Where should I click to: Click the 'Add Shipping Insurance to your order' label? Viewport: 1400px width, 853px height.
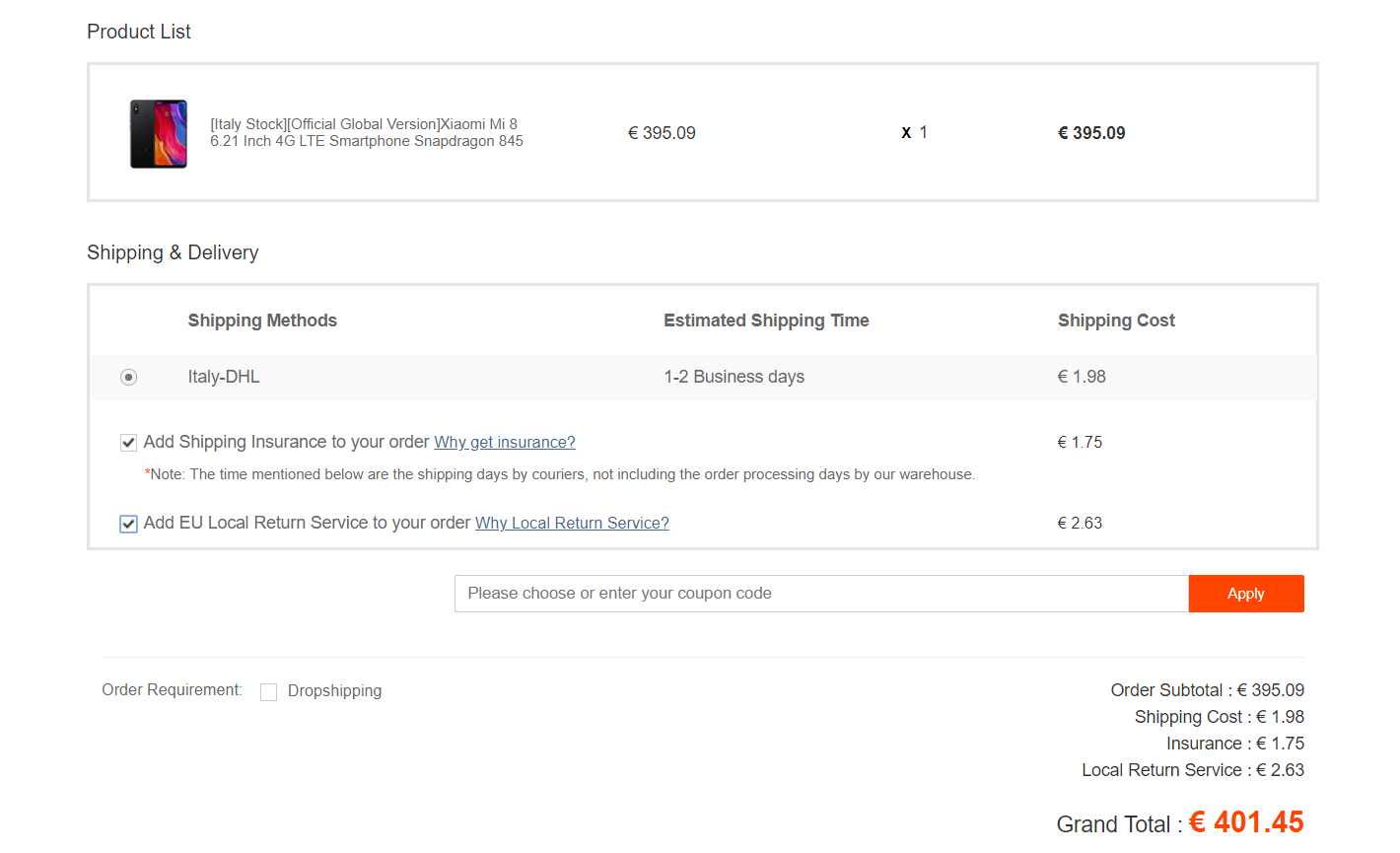286,442
